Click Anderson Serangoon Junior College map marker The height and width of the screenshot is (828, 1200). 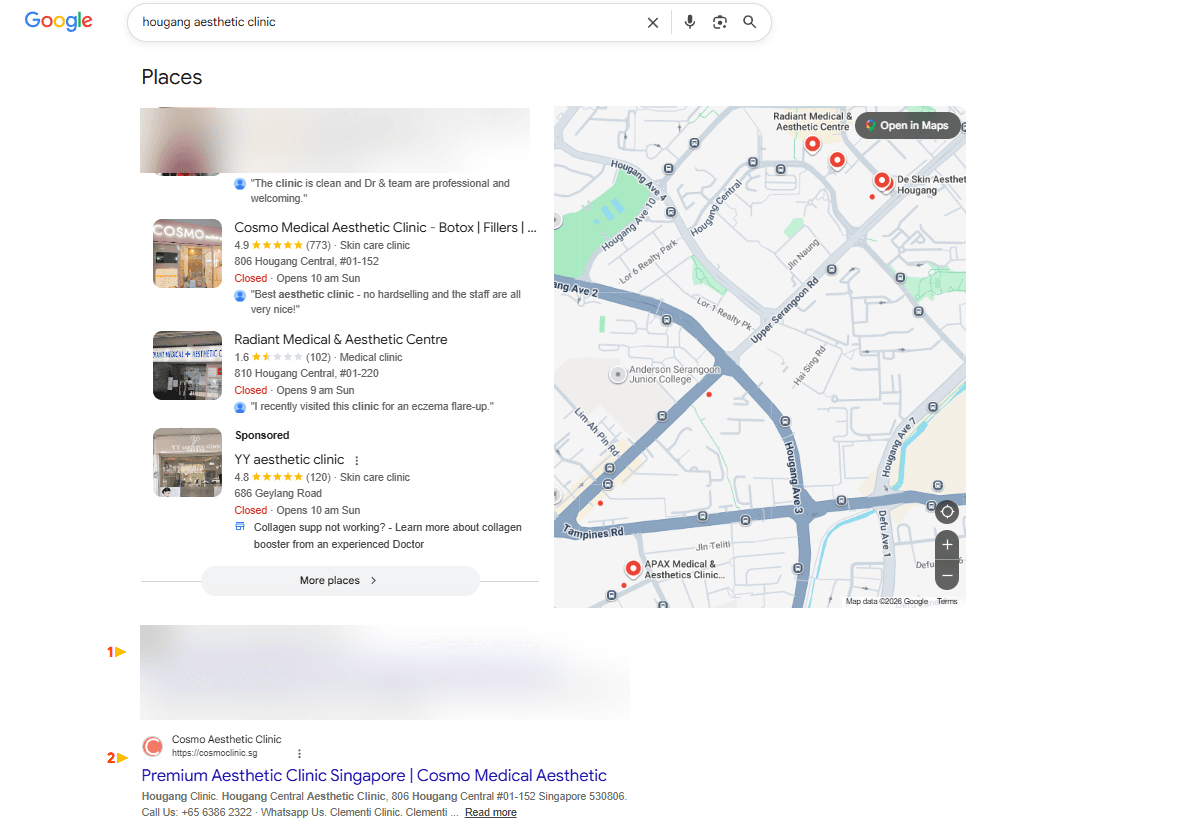click(x=618, y=374)
